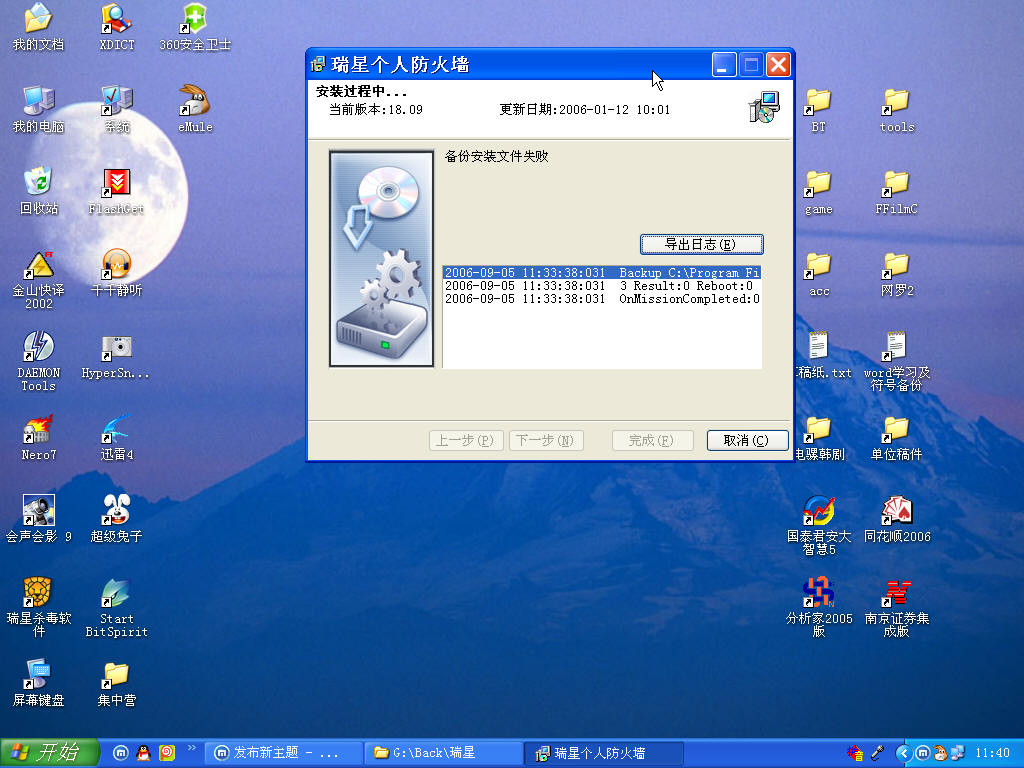Select the DAEMON Tools desktop icon
Screen dimensions: 1024x768
point(39,362)
